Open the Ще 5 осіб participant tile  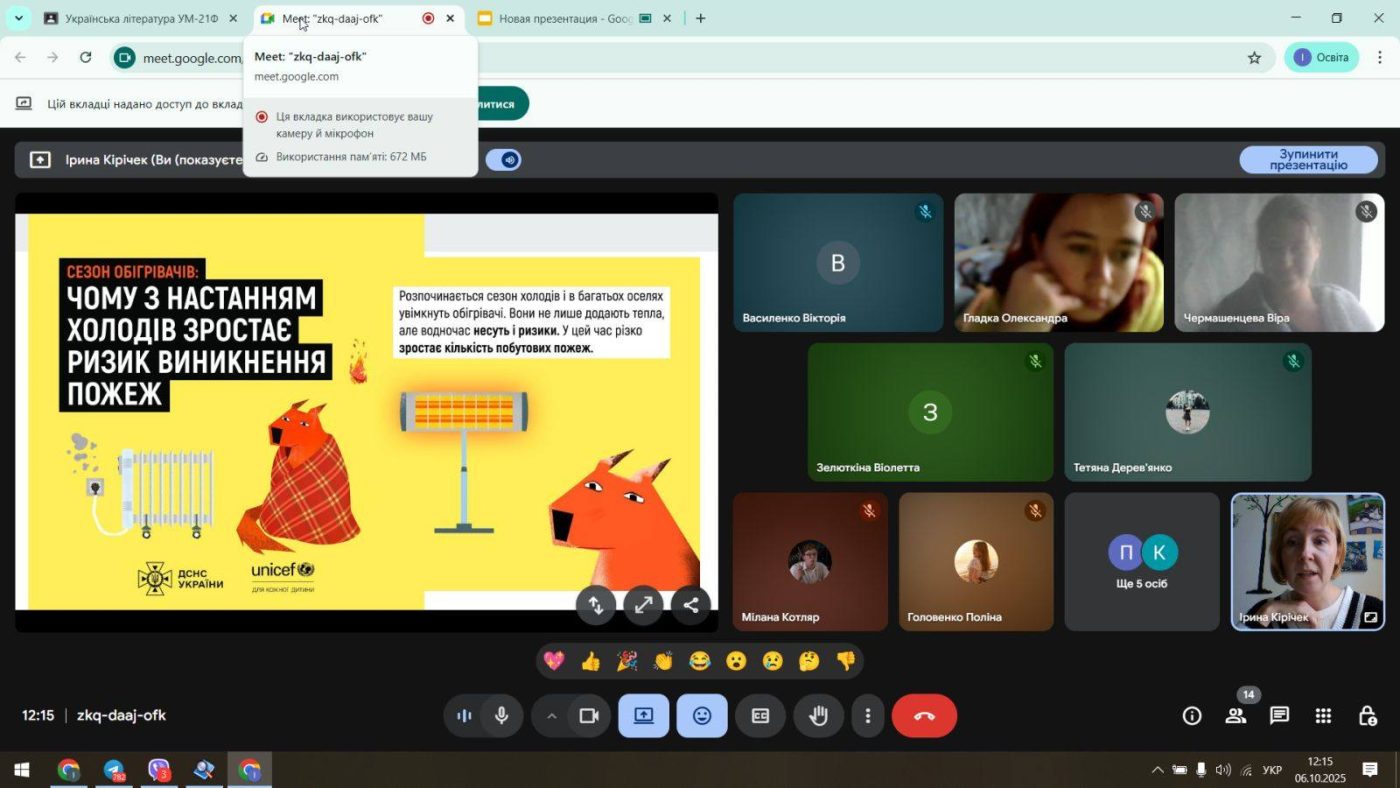pyautogui.click(x=1142, y=562)
